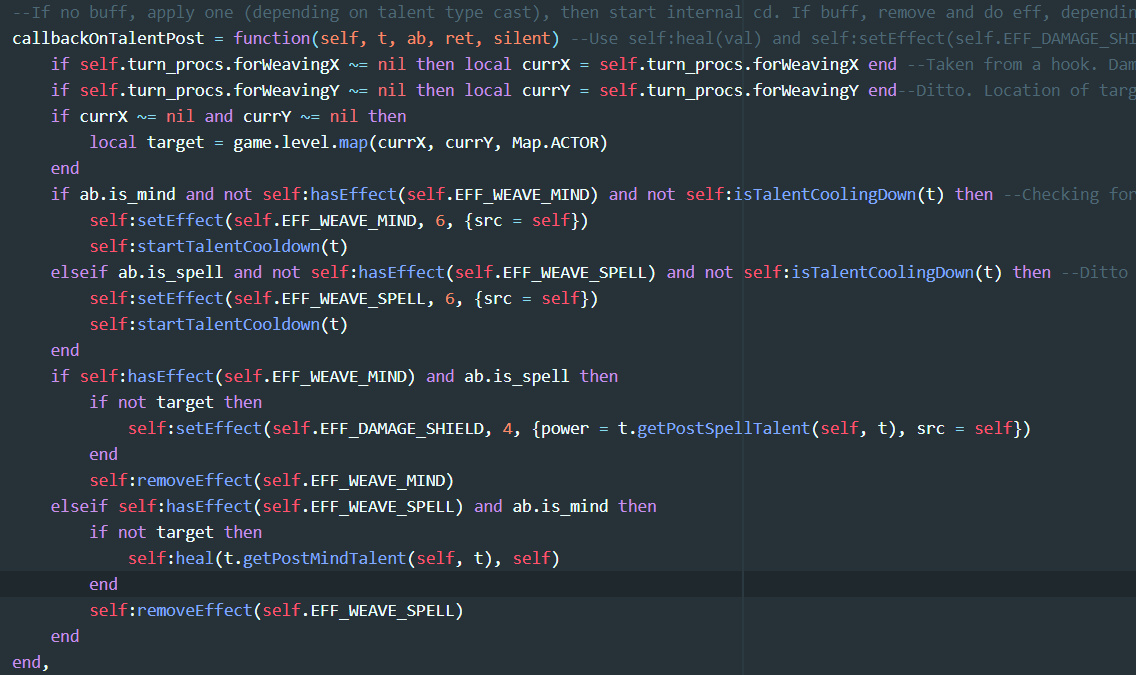Click 'local currX' variable declaration

[517, 64]
